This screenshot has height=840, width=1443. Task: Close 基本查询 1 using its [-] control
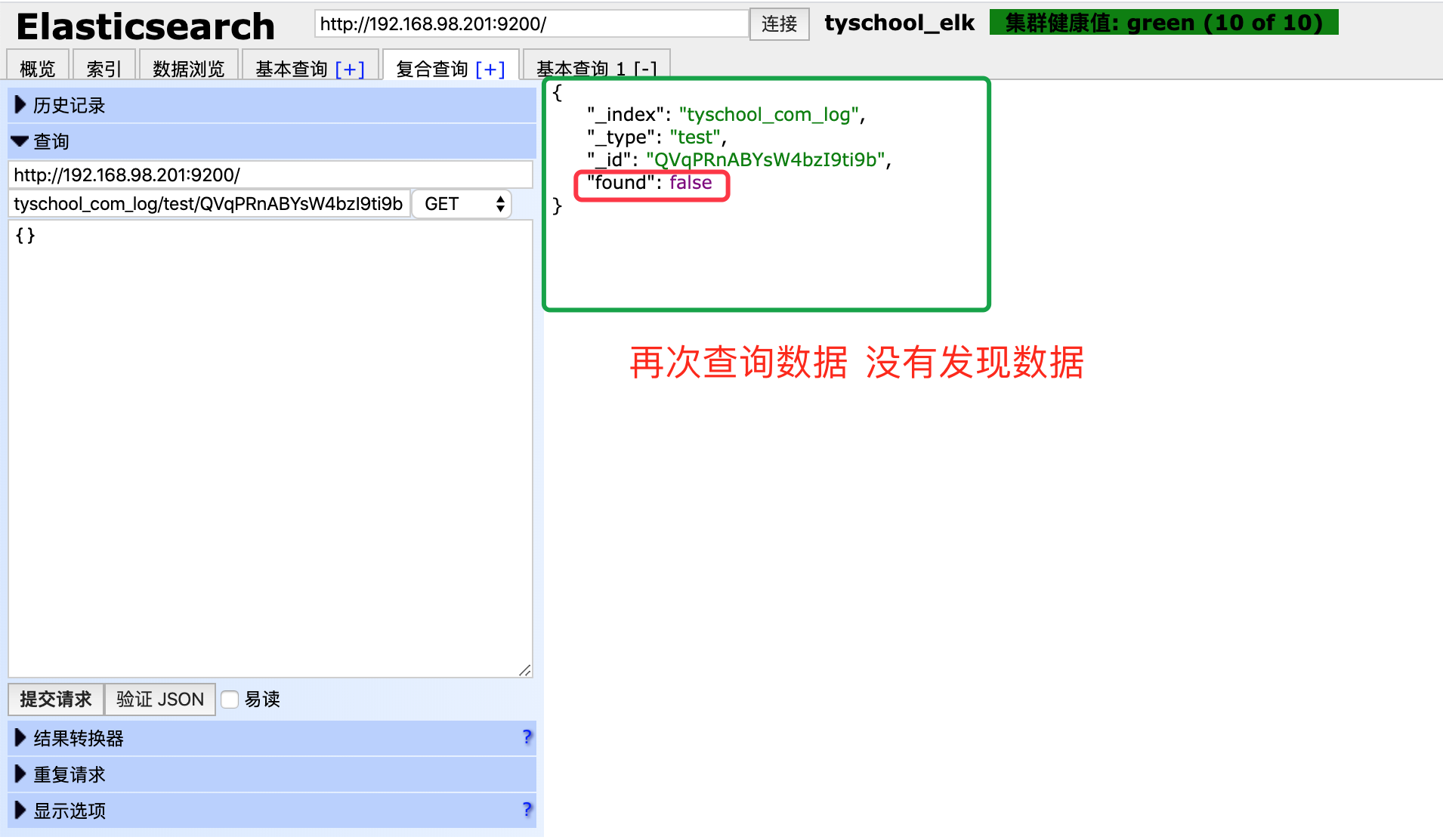[646, 68]
